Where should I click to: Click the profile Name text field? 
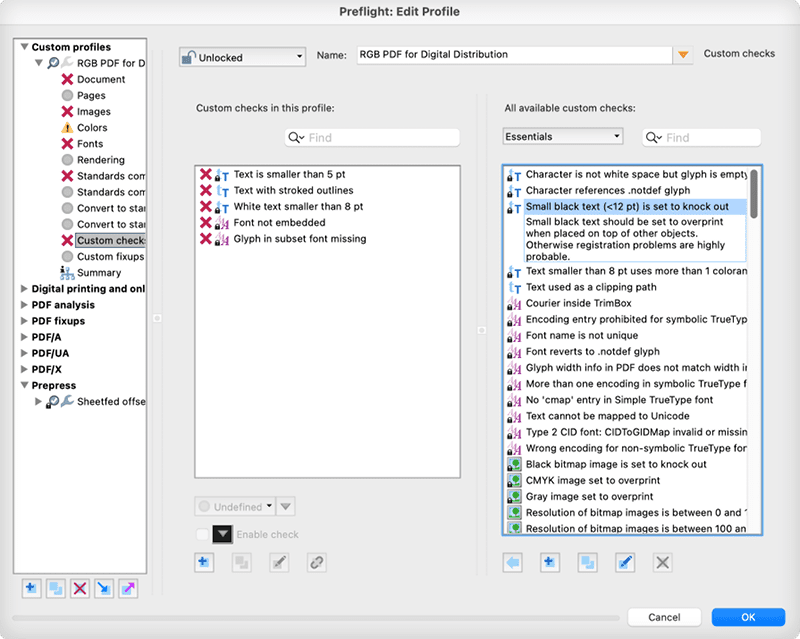[x=513, y=55]
